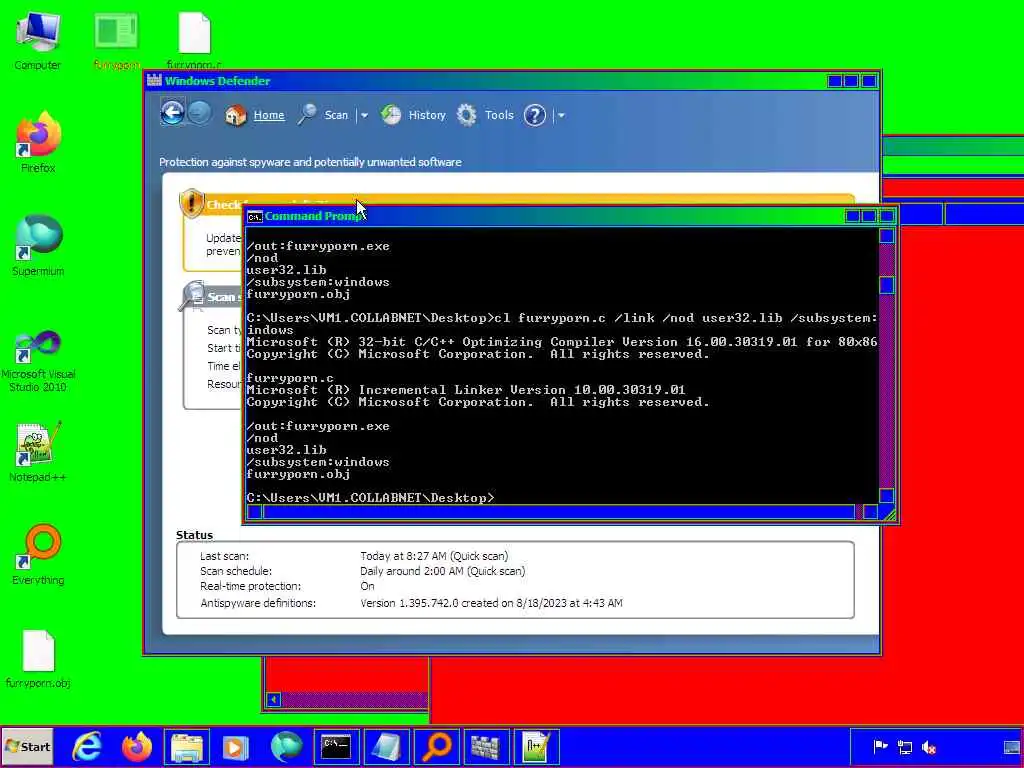Screen dimensions: 1024x768
Task: Go back in Windows Defender
Action: [x=172, y=114]
